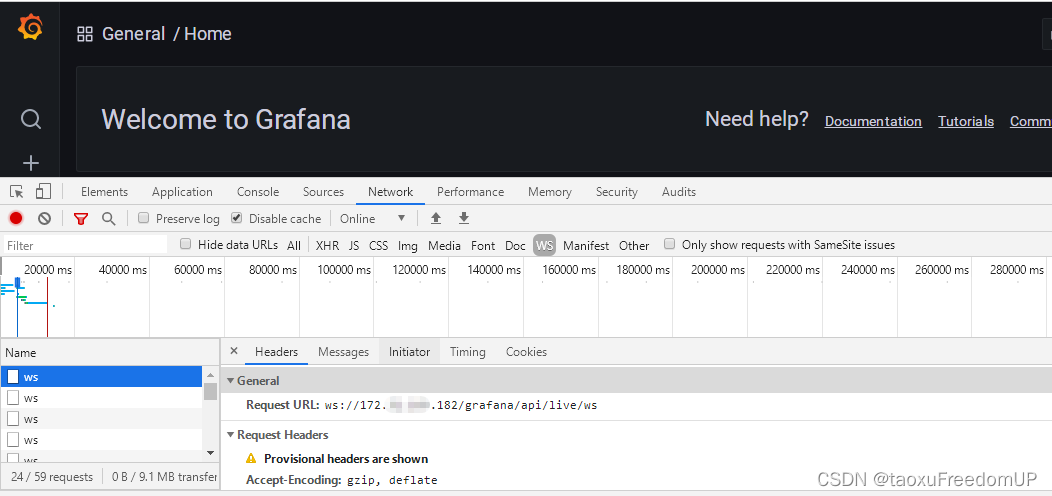Open the Documentation link
The width and height of the screenshot is (1052, 496).
pos(873,121)
